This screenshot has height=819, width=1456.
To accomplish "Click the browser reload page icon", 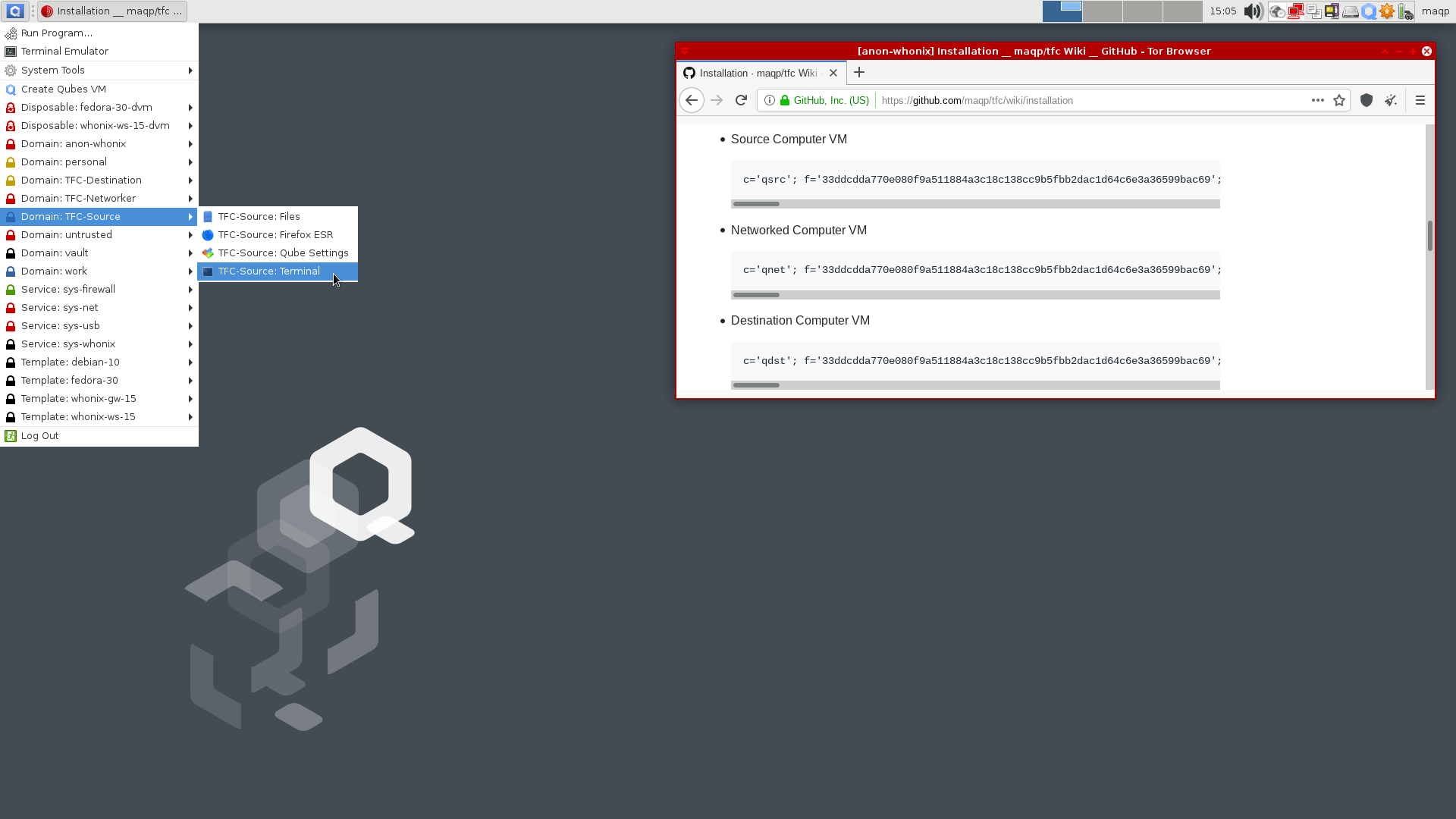I will [741, 100].
